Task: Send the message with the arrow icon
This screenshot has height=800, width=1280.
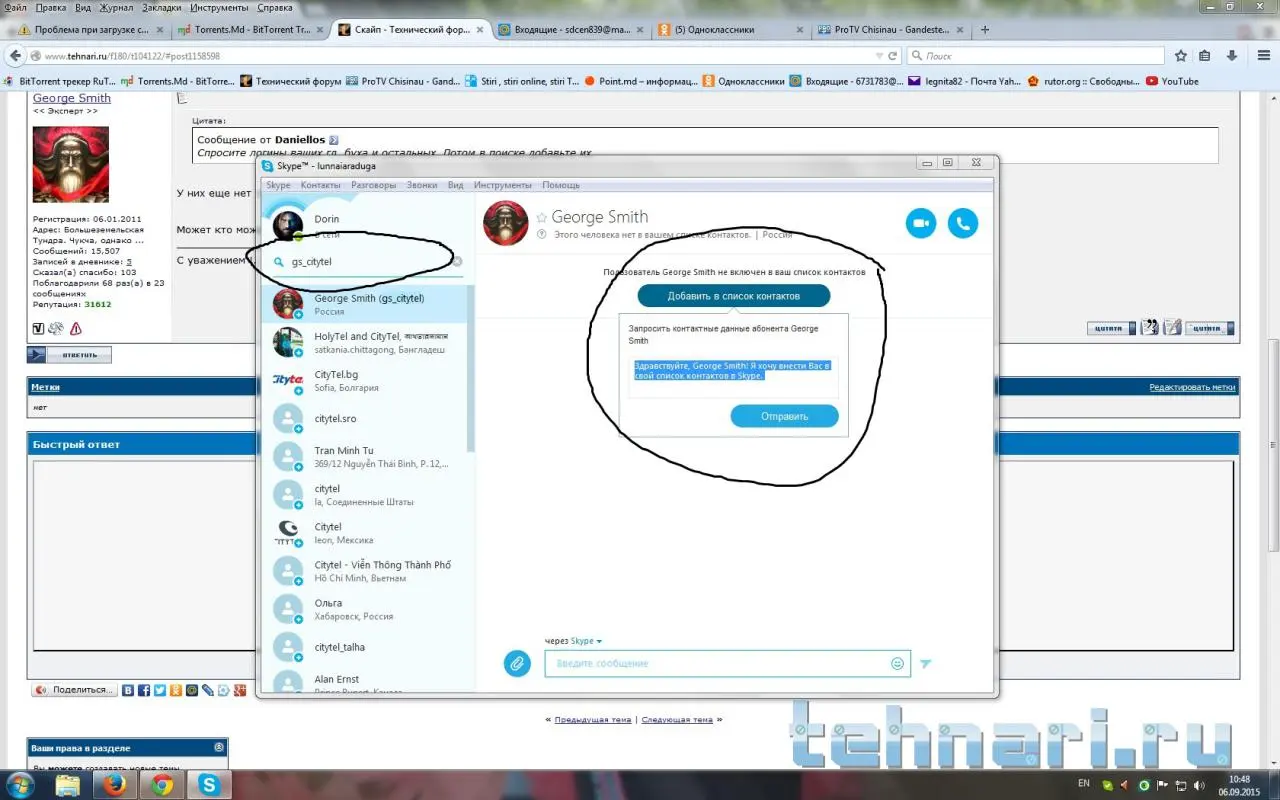Action: [x=926, y=663]
